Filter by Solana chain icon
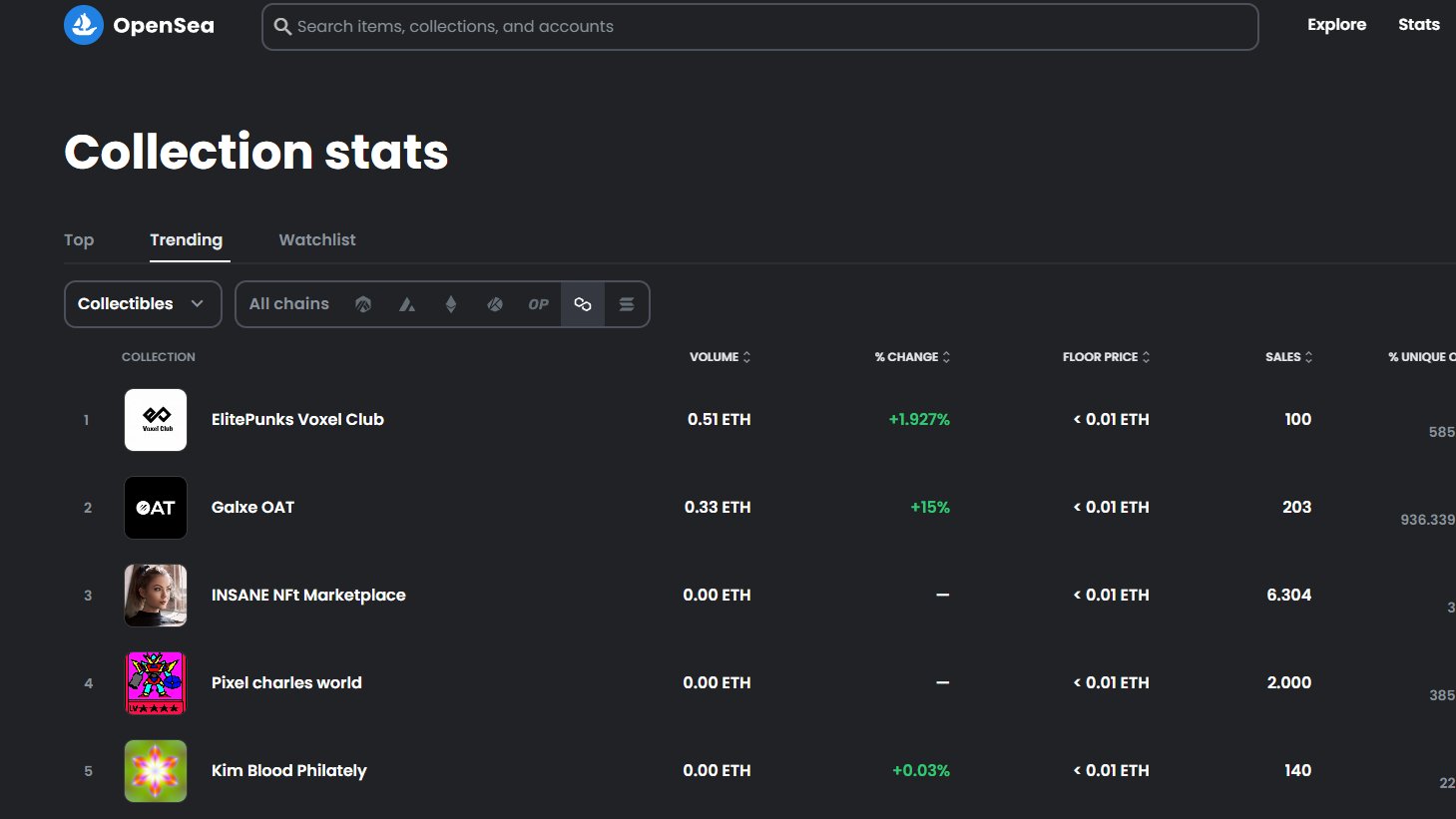Screen dimensions: 1456x819 tap(627, 304)
